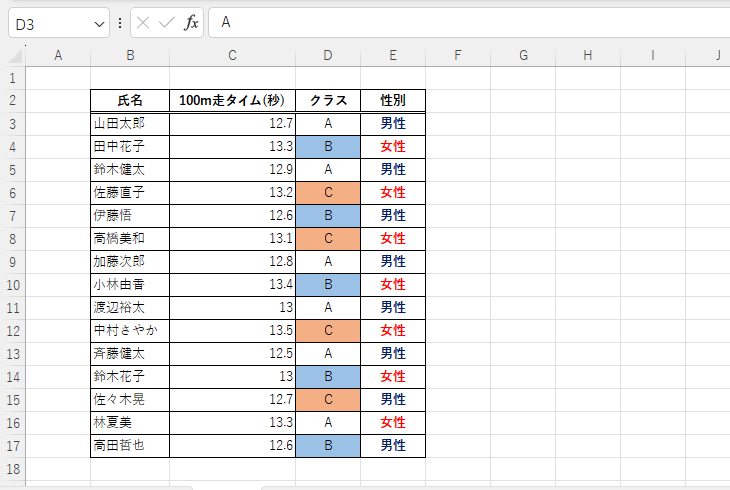
Task: Select the cell with 高橋美和
Action: click(130, 238)
